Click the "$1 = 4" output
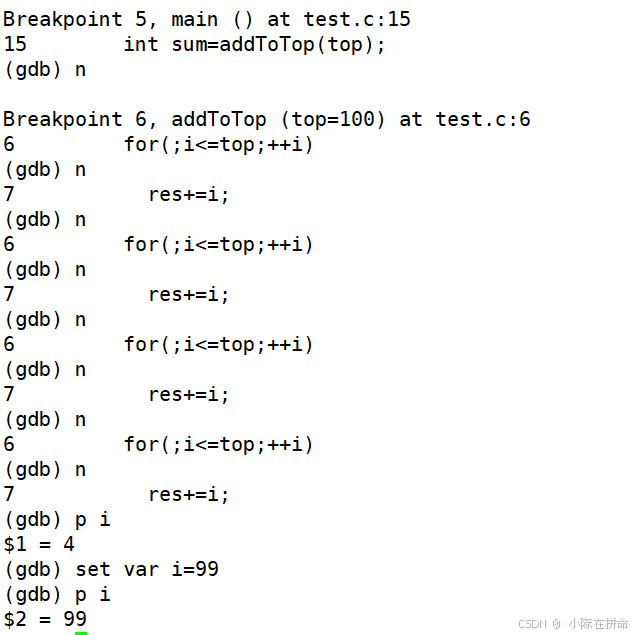The image size is (642, 635). (39, 544)
